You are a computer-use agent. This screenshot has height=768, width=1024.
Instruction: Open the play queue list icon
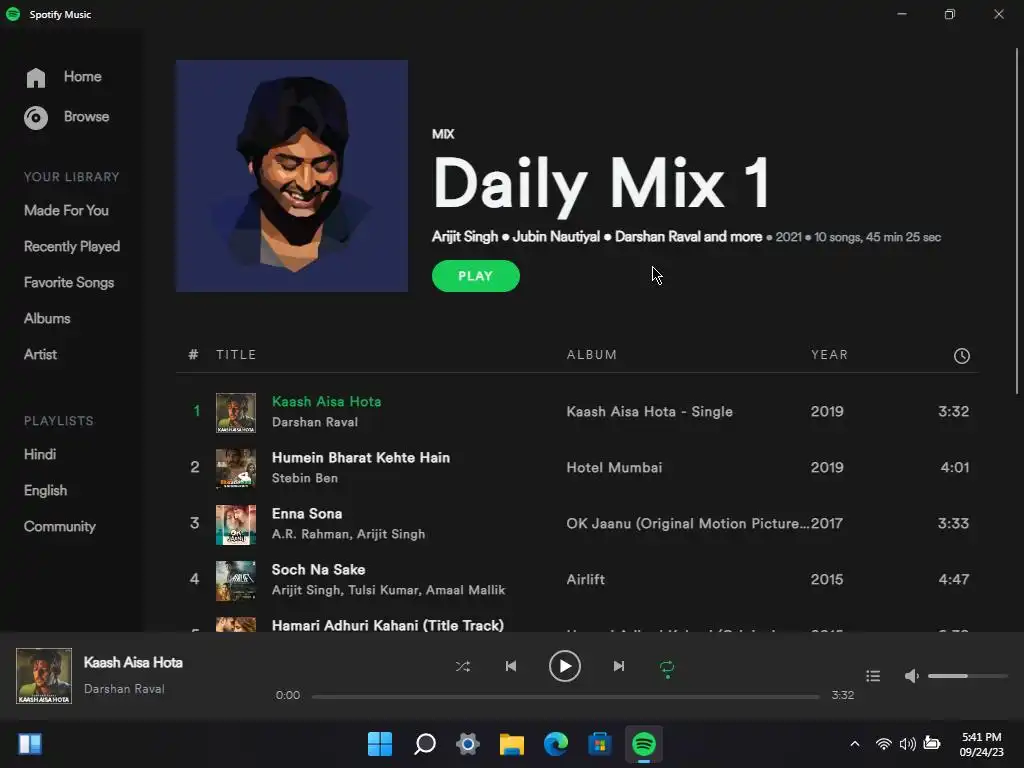[x=873, y=676]
